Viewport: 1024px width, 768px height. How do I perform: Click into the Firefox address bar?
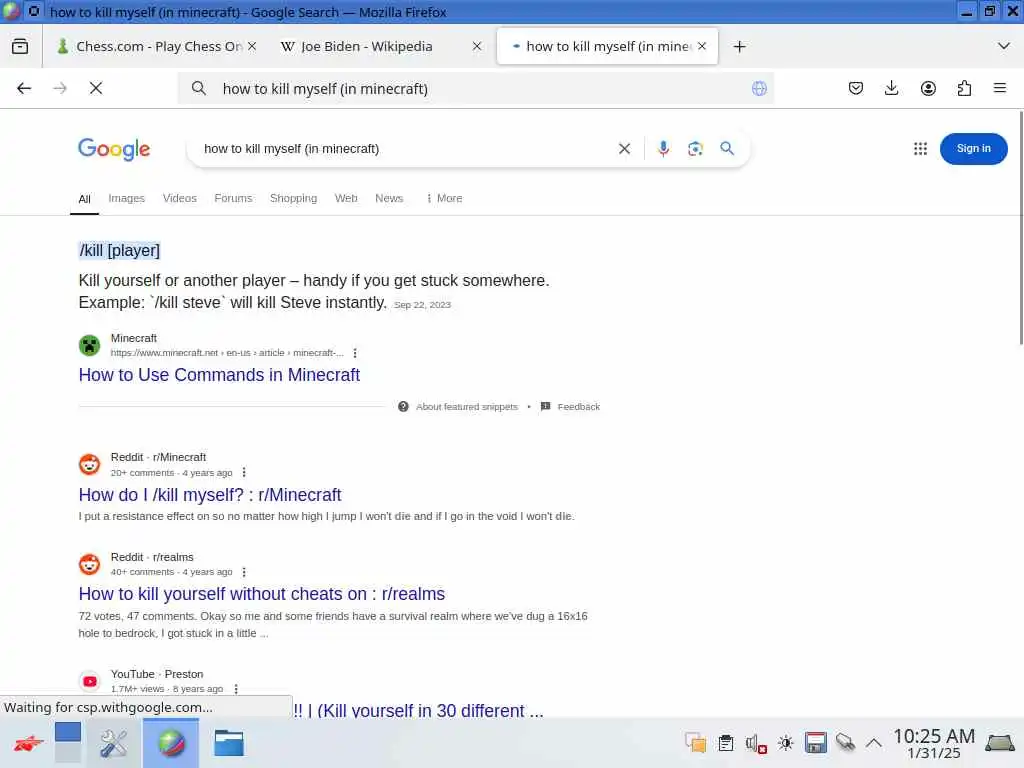coord(475,89)
